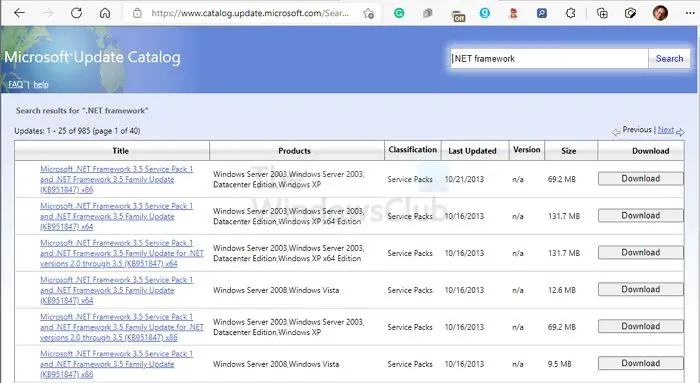
Task: Click the catalog Search button
Action: [669, 58]
